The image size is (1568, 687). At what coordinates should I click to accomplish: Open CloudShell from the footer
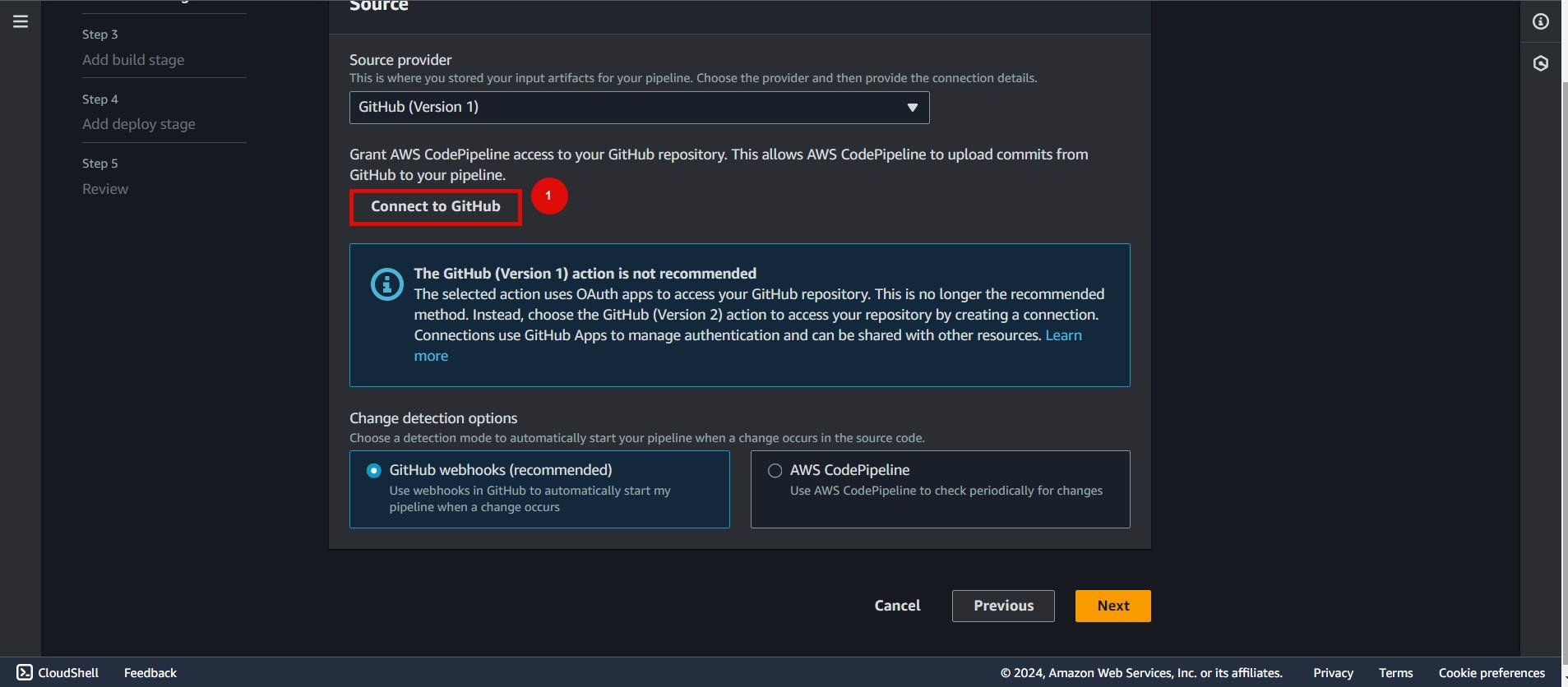pos(58,672)
